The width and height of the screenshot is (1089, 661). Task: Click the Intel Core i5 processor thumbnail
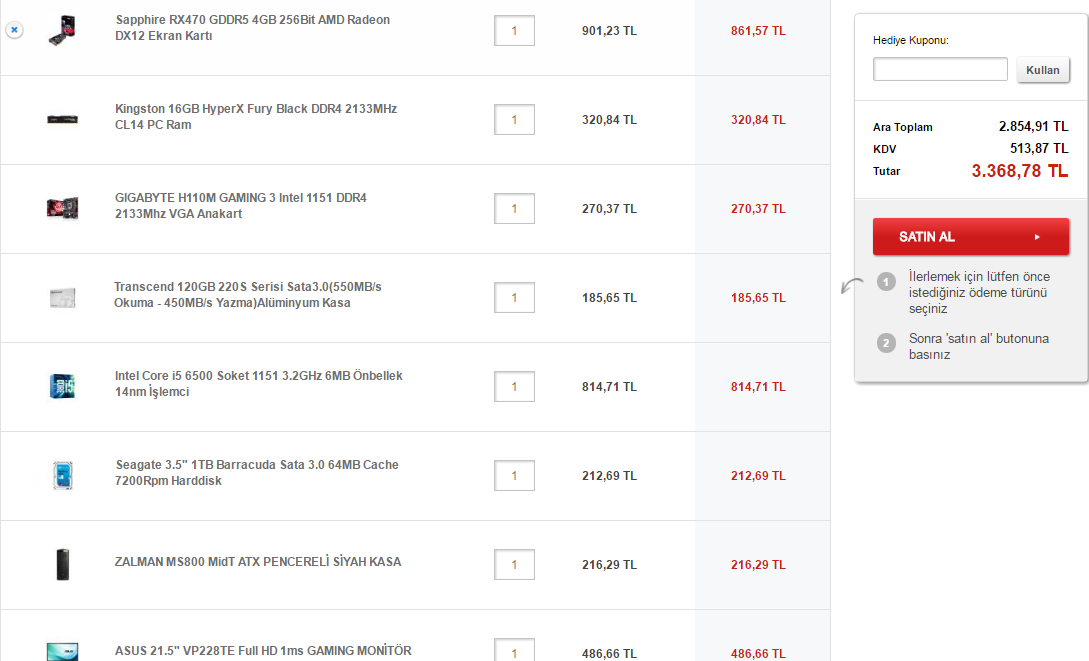(62, 386)
